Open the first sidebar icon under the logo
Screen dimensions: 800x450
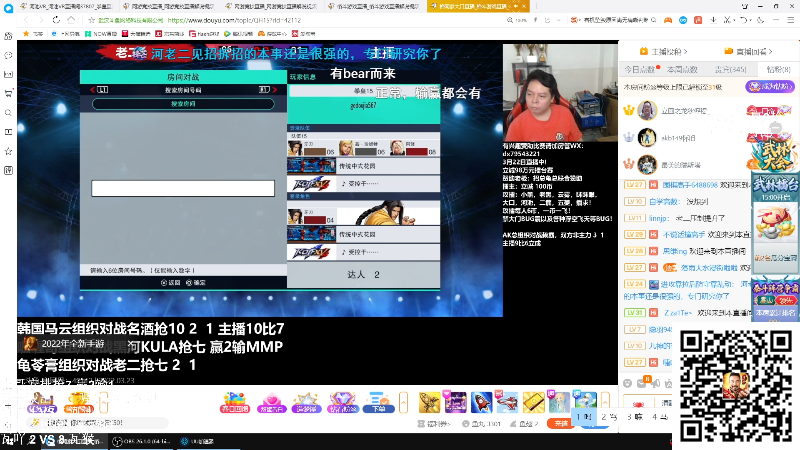point(8,36)
